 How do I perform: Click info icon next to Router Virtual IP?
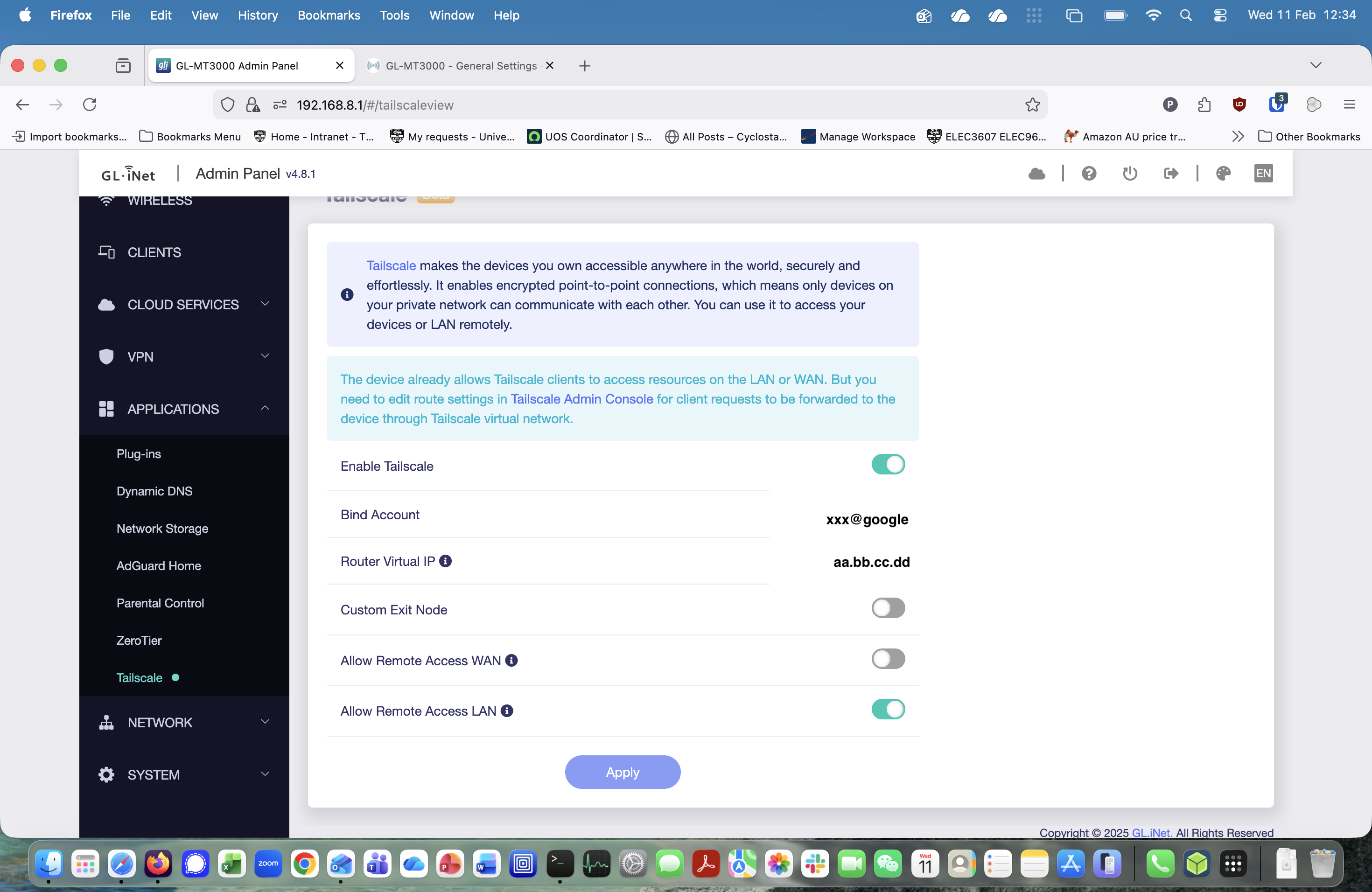pos(446,561)
